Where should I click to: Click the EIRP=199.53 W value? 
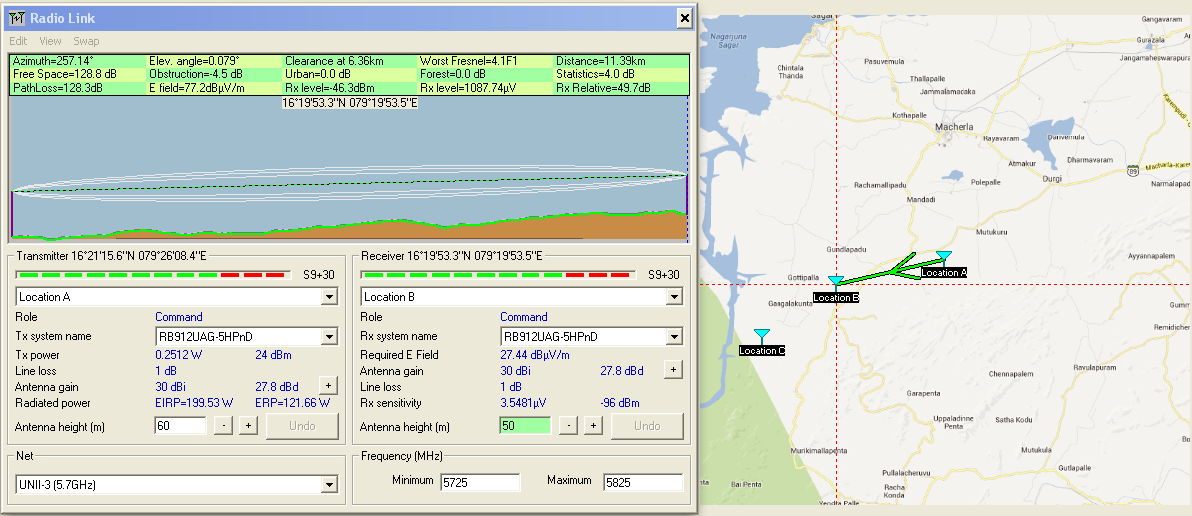point(194,403)
